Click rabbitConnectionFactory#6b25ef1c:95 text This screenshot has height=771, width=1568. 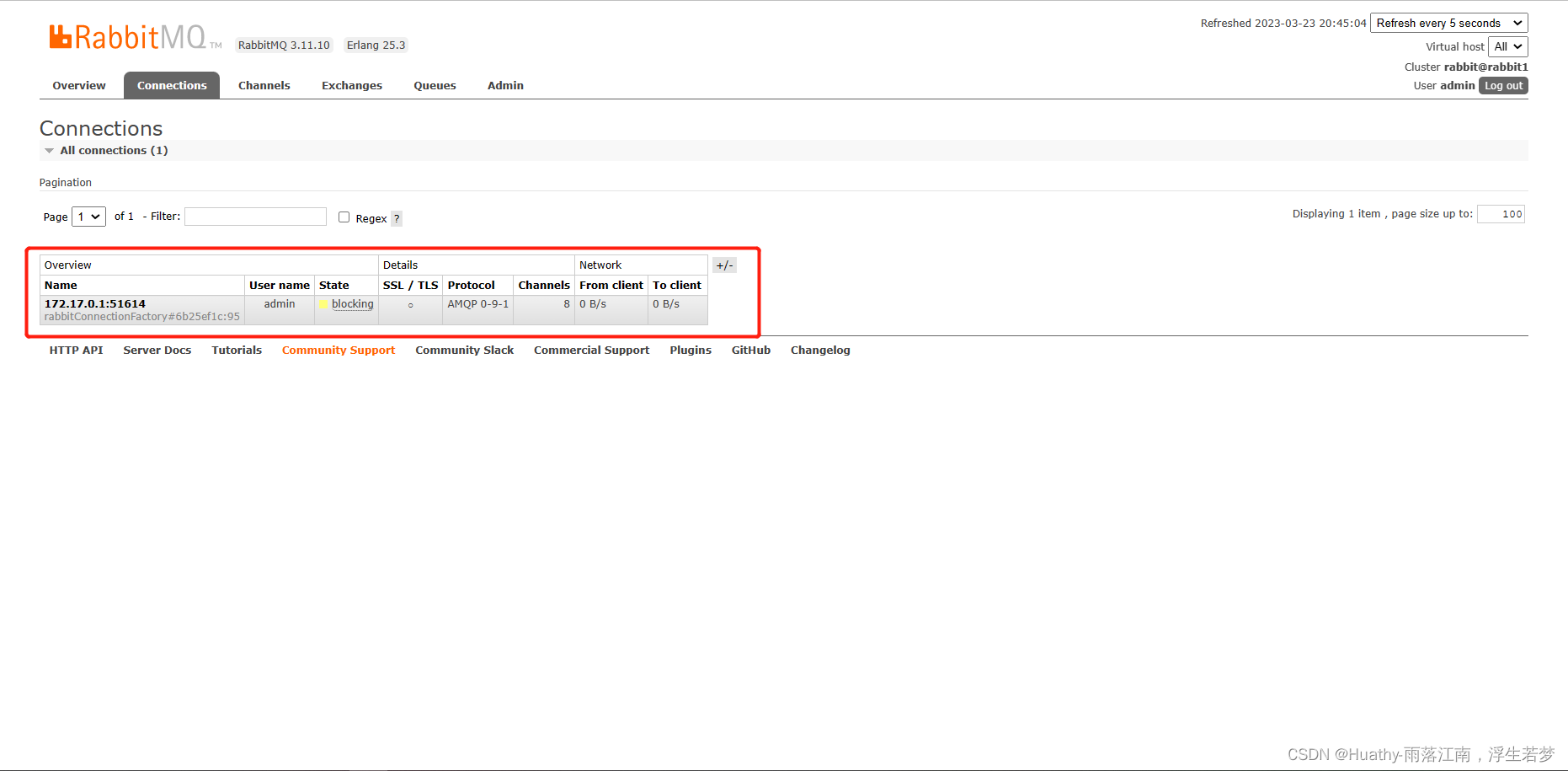click(x=142, y=317)
